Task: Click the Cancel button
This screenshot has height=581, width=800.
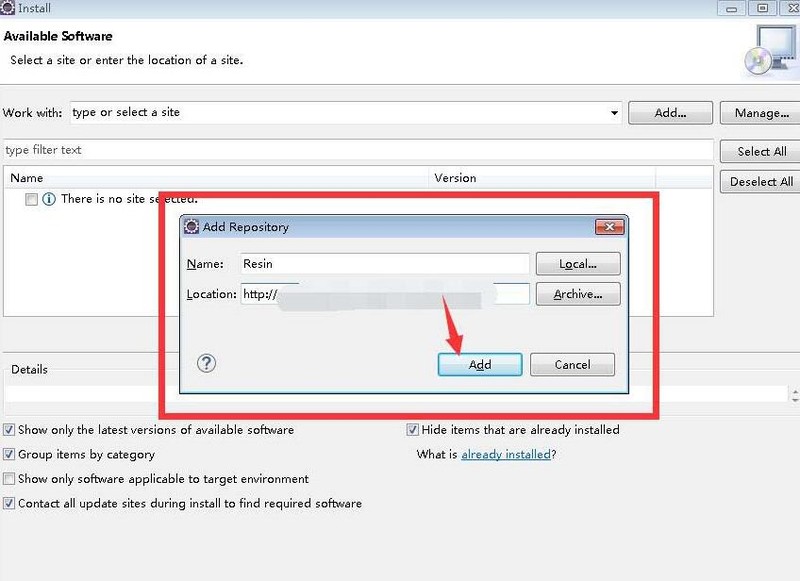Action: click(572, 365)
